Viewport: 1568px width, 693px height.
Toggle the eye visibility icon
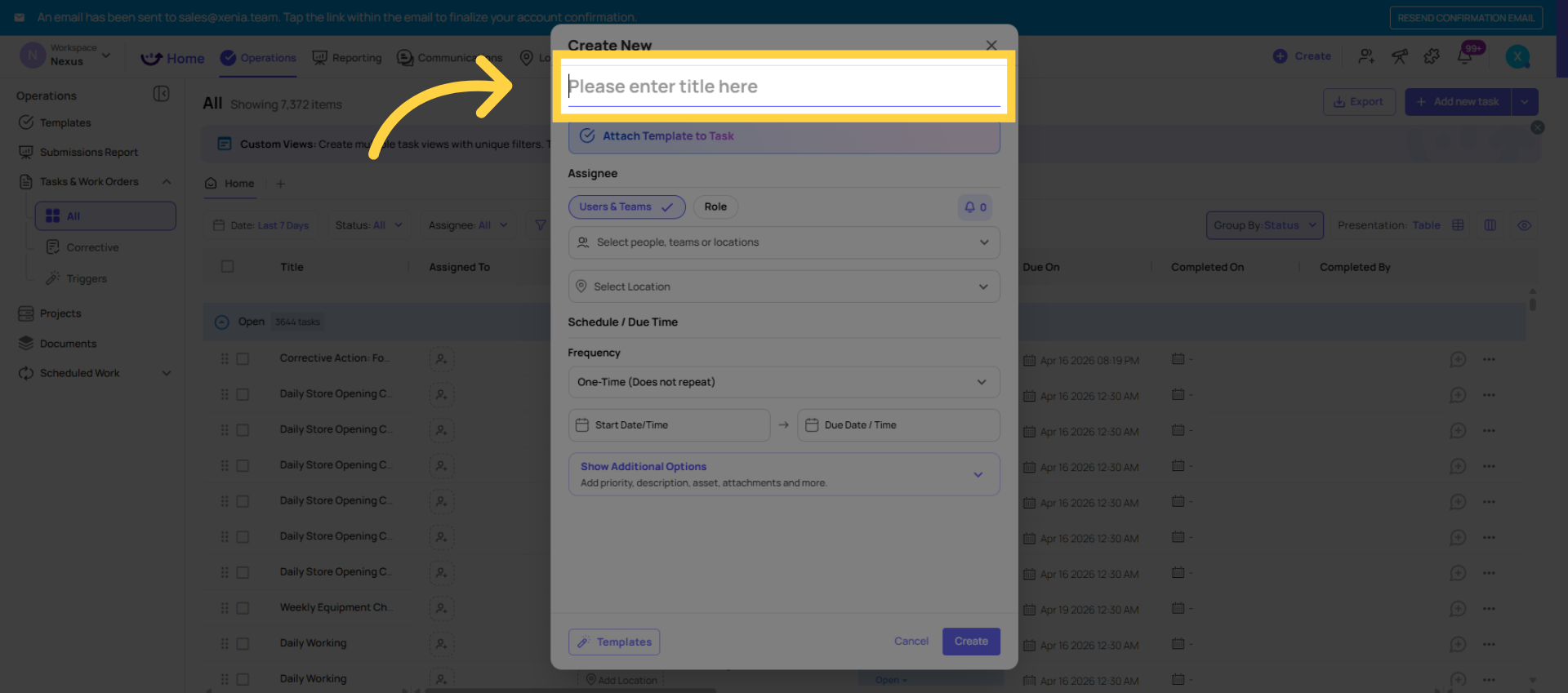click(x=1524, y=225)
